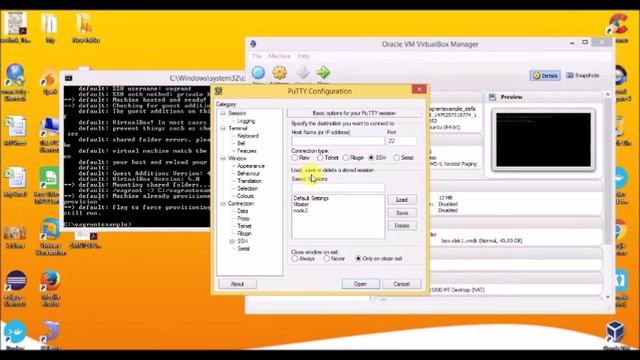Open Oracle VM VirtualBox desktop shortcut
This screenshot has width=640, height=360.
click(615, 335)
